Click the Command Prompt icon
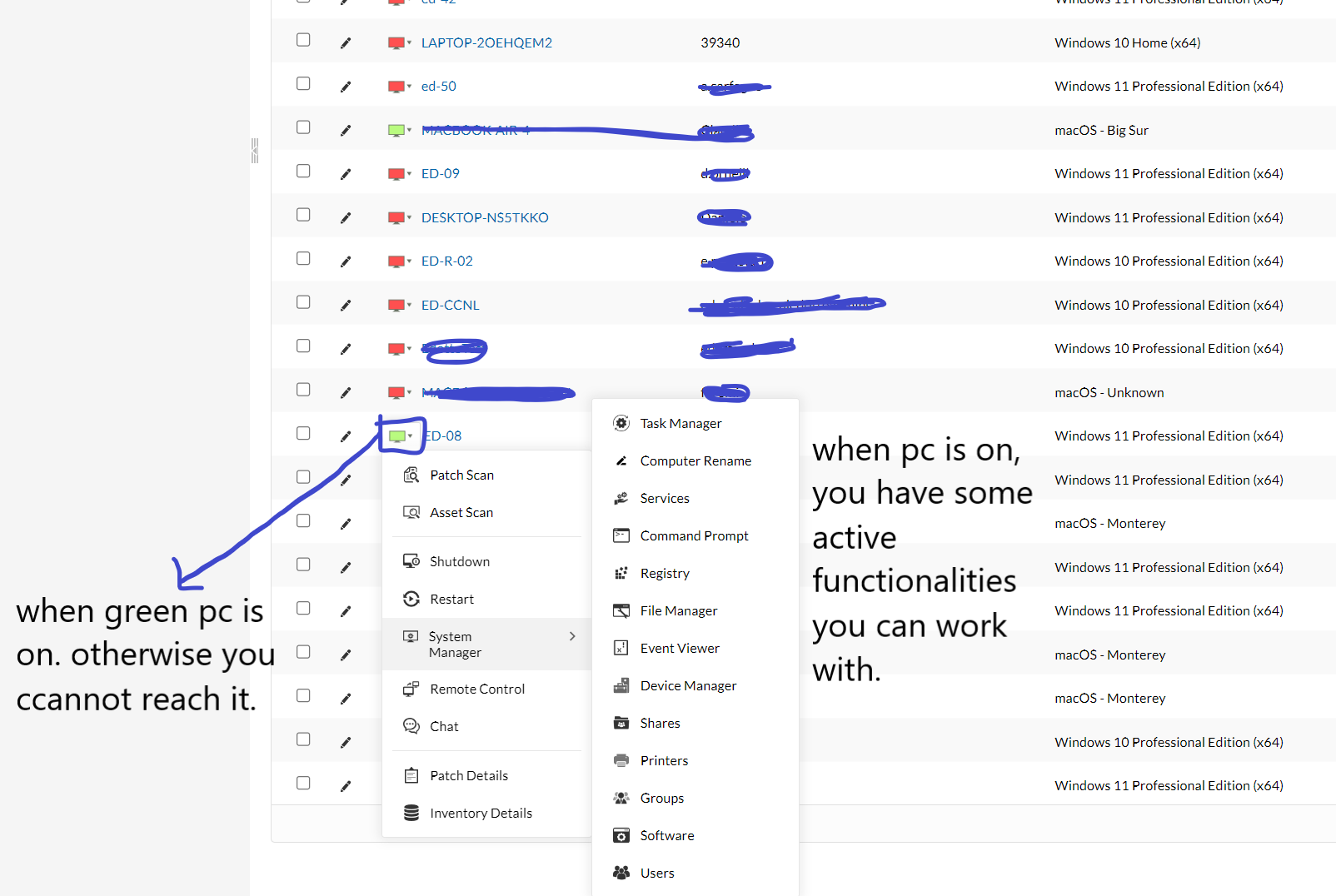The image size is (1336, 896). pos(621,535)
